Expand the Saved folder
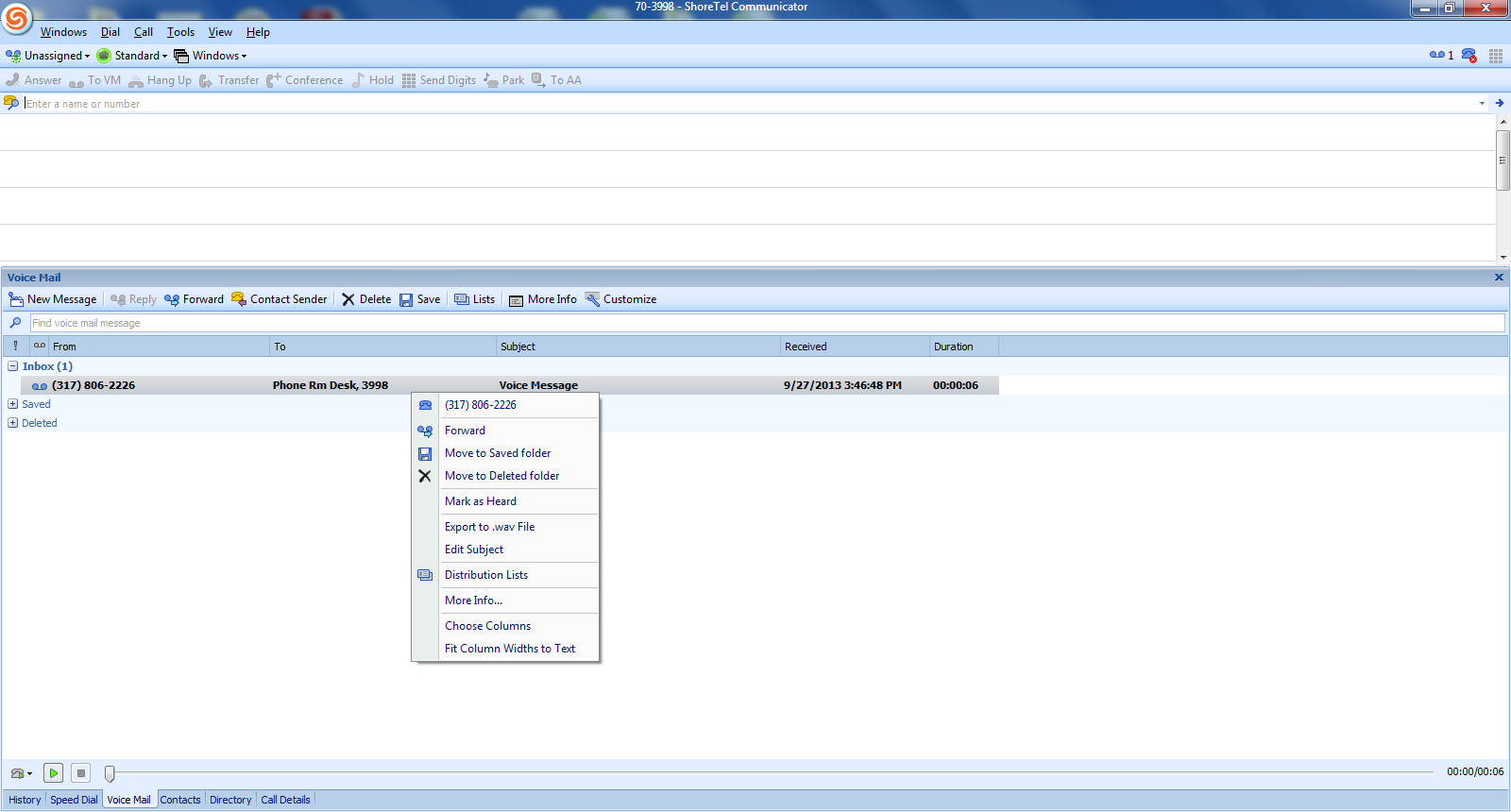 pyautogui.click(x=13, y=404)
